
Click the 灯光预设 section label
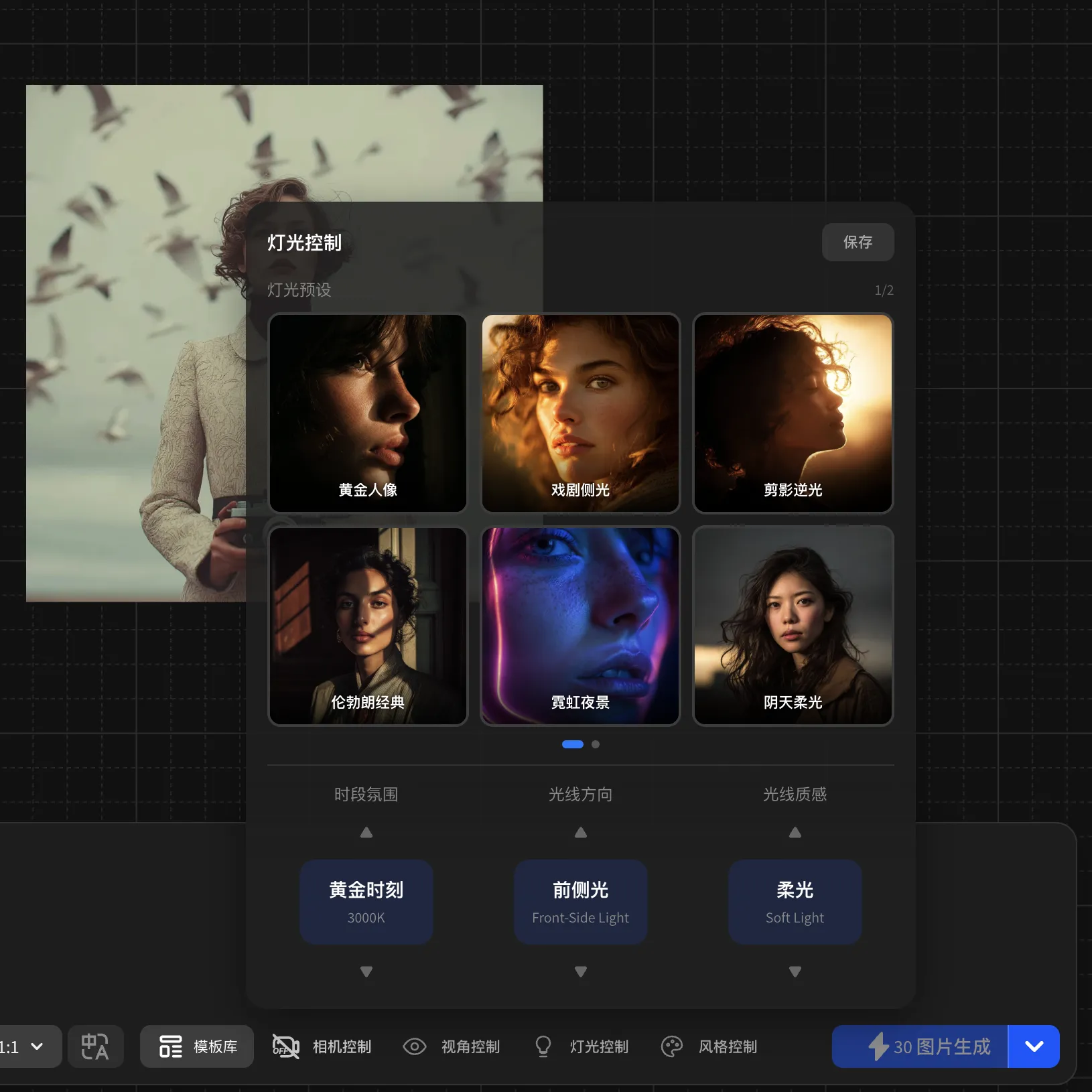pyautogui.click(x=299, y=290)
